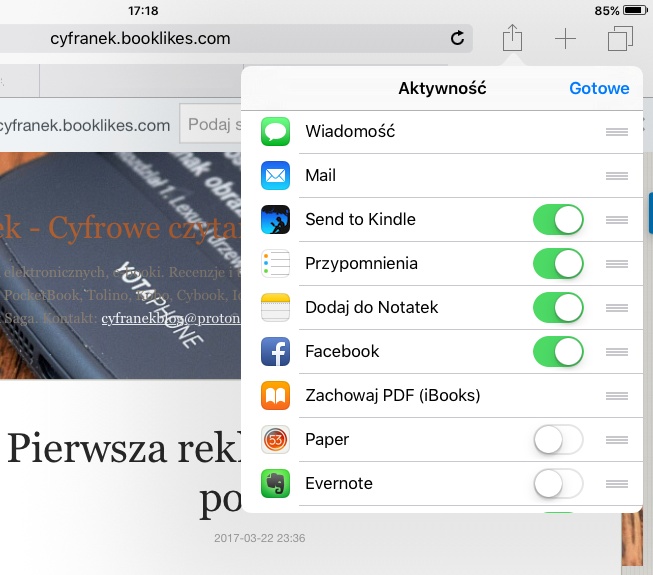Viewport: 653px width, 575px height.
Task: Tap the Wiadomość green message icon
Action: [x=275, y=132]
